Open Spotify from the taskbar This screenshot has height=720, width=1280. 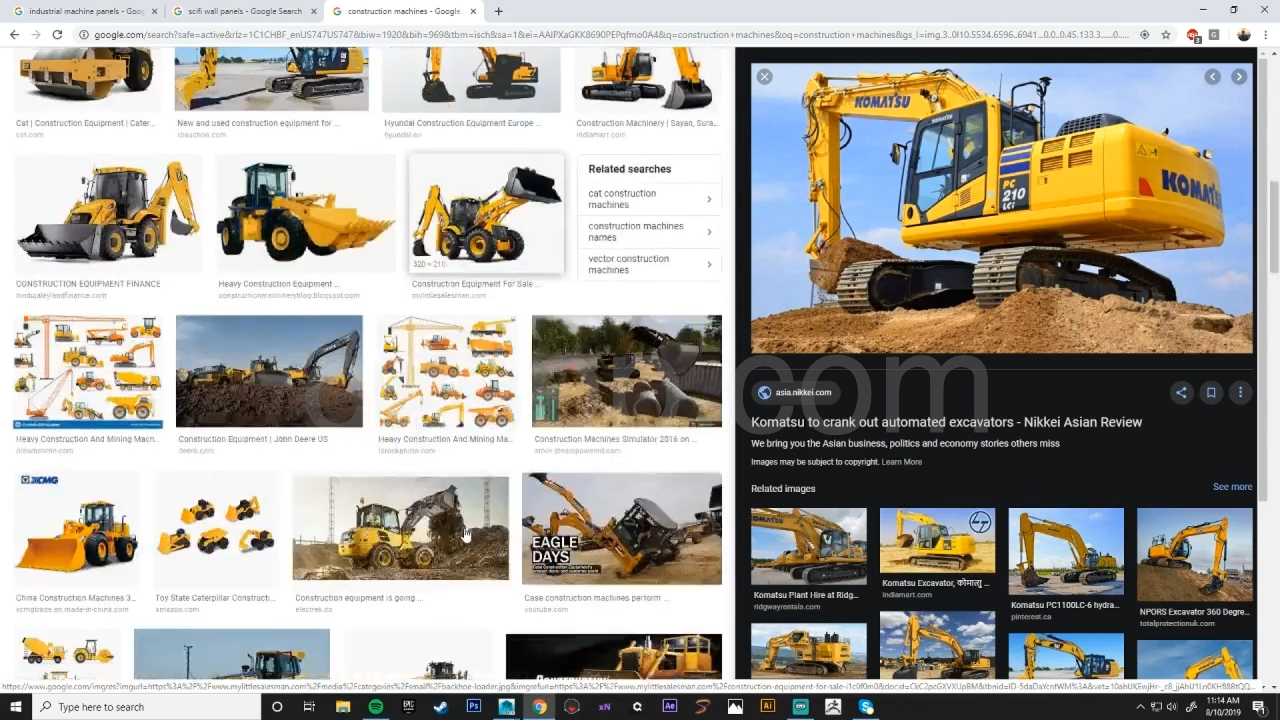375,707
